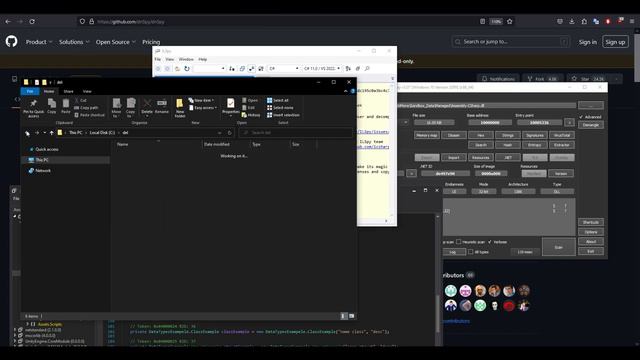The image size is (640, 360).
Task: Click History in the Open group
Action: point(251,115)
